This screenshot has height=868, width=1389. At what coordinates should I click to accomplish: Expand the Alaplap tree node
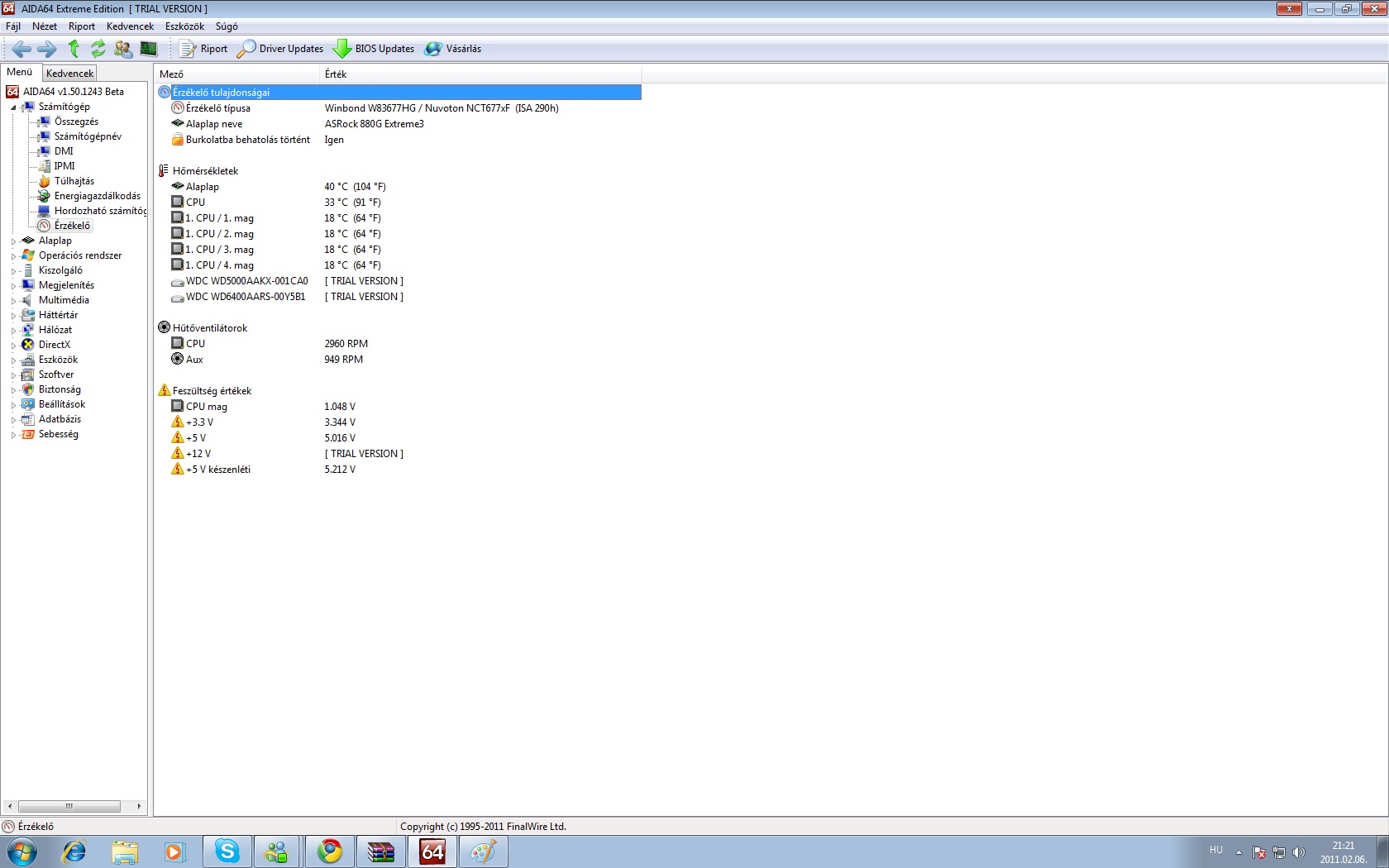pos(13,241)
